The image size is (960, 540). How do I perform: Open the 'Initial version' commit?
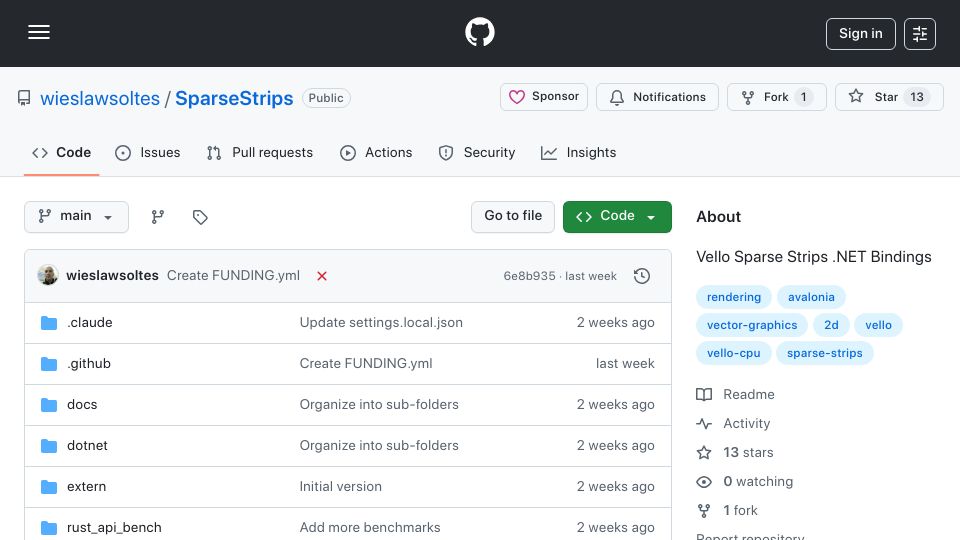(340, 487)
